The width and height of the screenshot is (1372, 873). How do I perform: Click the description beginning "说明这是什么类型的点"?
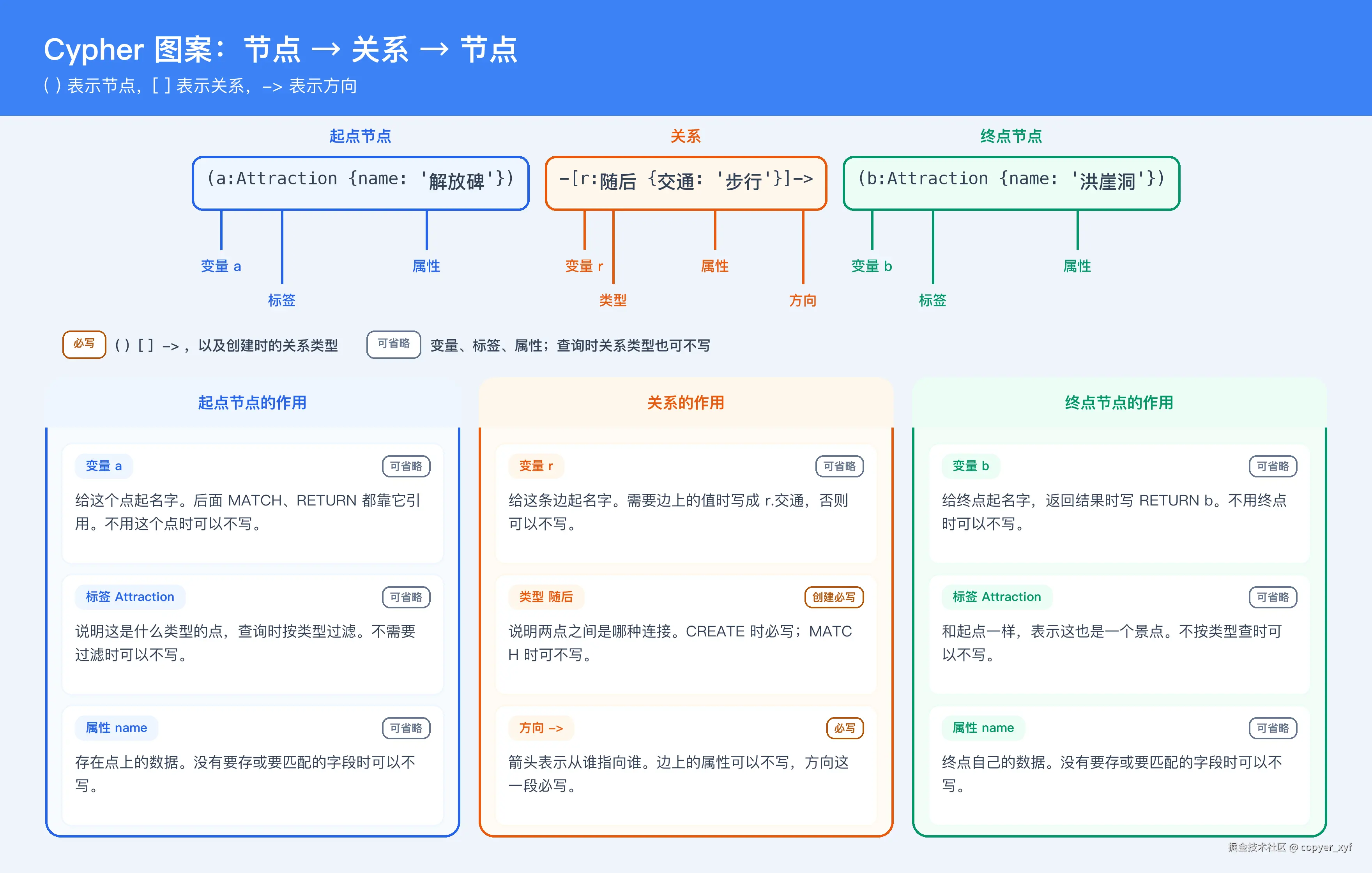246,643
